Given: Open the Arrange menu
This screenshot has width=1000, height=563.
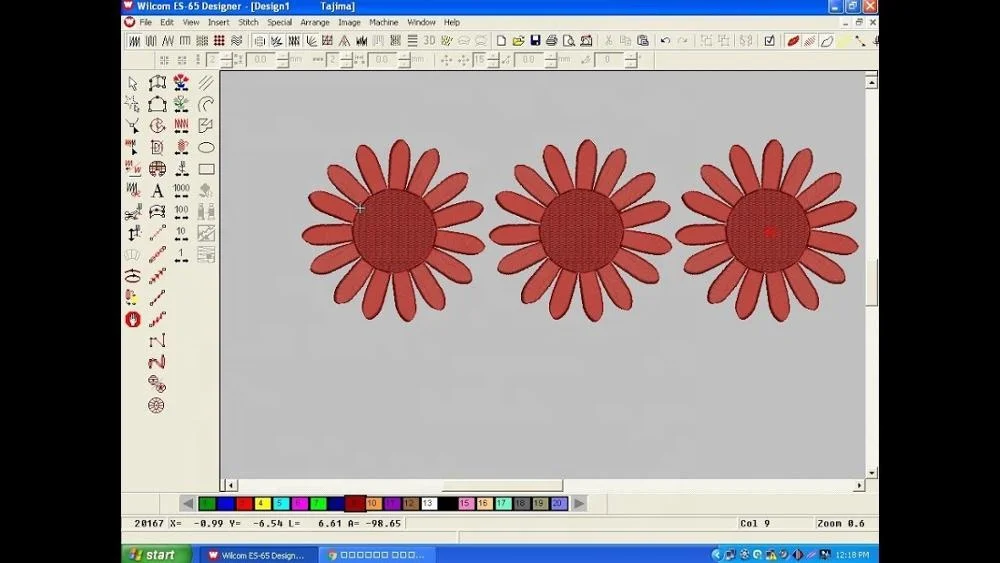Looking at the screenshot, I should tap(314, 22).
